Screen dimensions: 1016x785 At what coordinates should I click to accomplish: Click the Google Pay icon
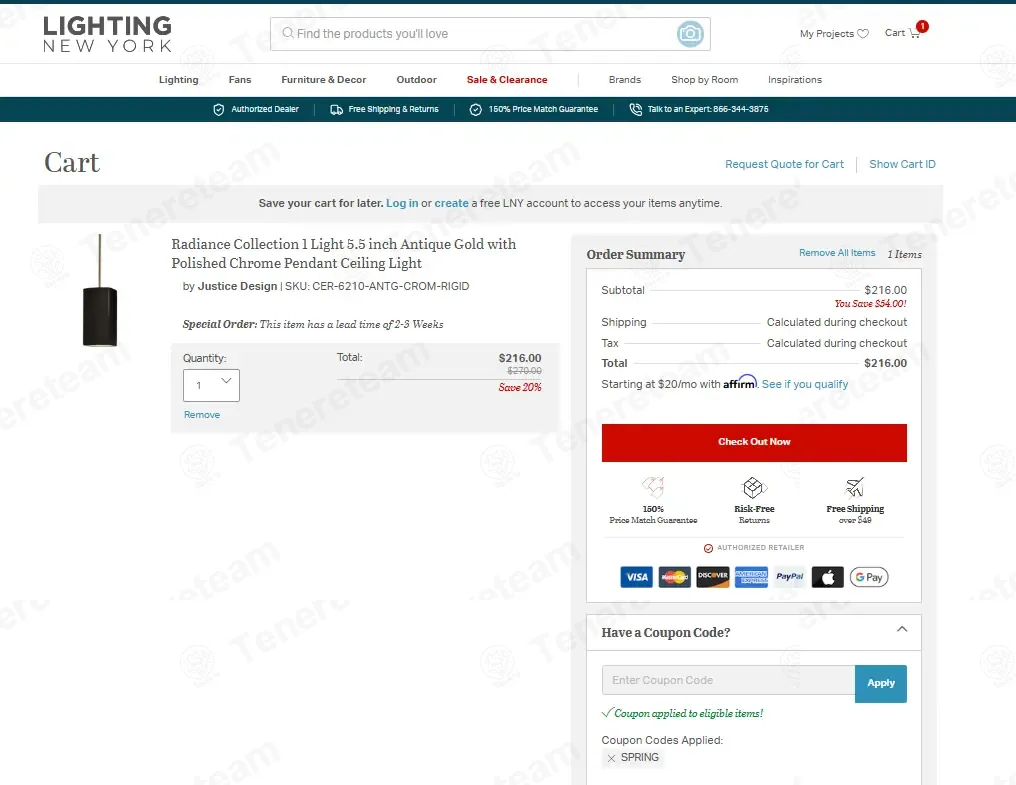869,577
